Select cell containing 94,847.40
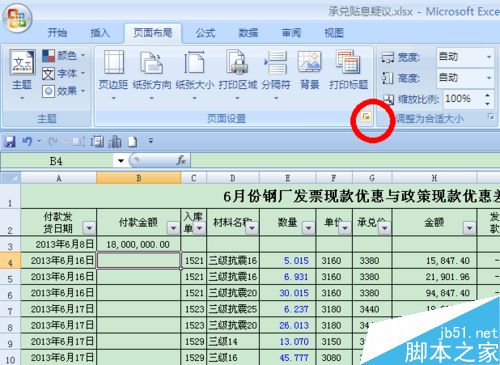 coord(434,293)
